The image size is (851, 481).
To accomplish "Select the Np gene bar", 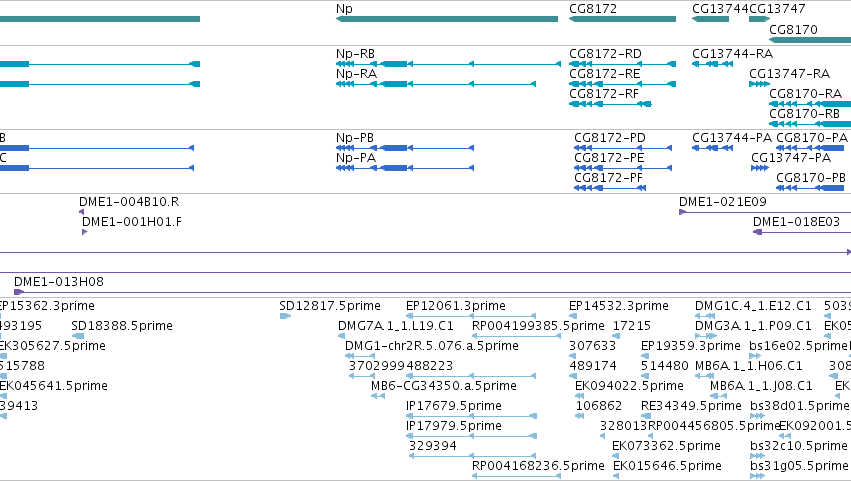I will coord(447,19).
